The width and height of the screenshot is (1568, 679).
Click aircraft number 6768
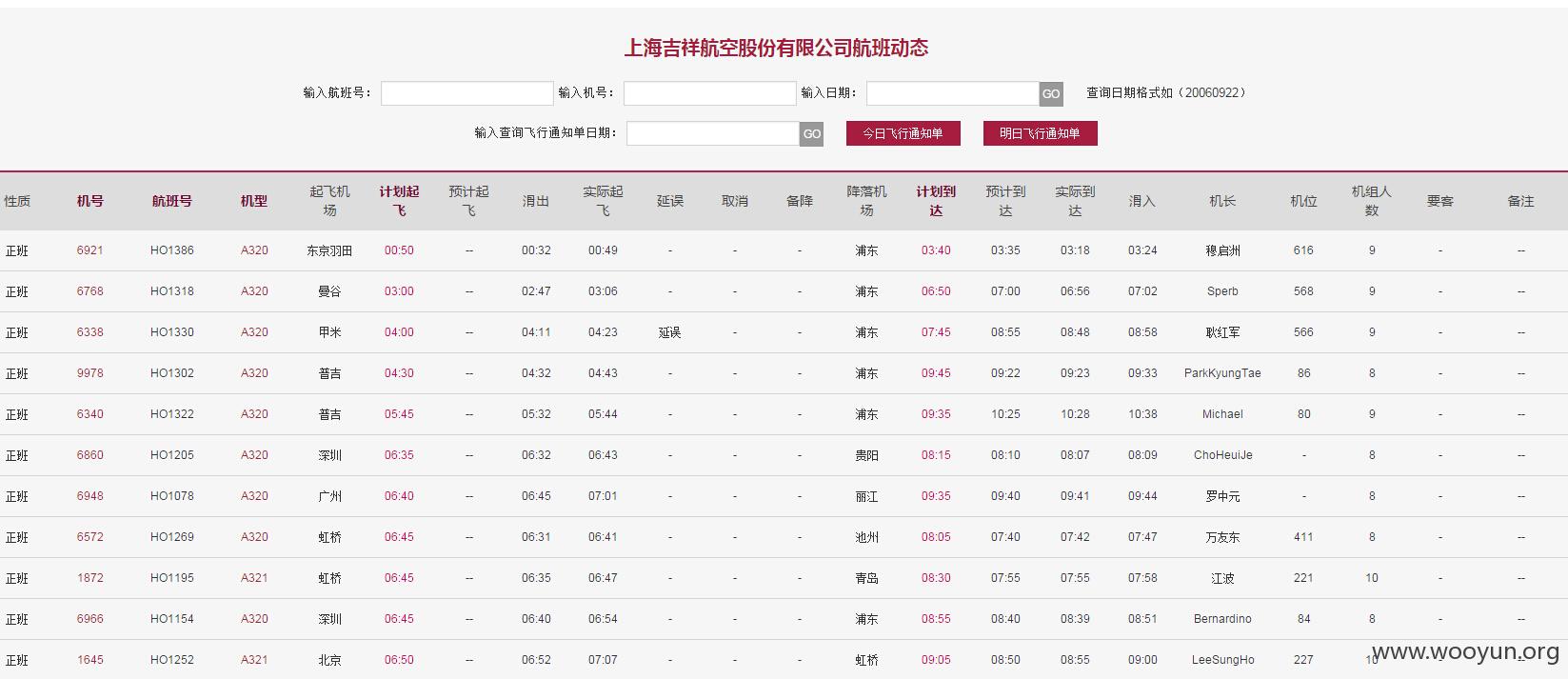(x=90, y=291)
